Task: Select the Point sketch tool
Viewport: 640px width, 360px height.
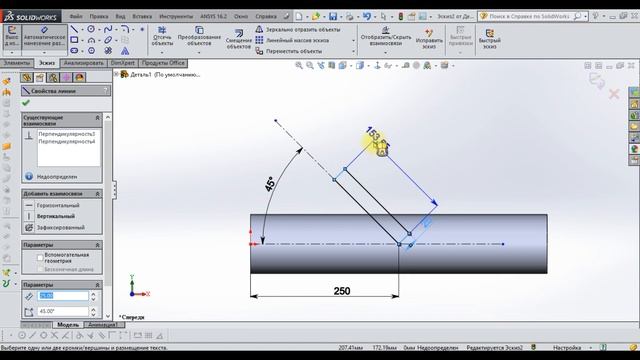Action: point(142,29)
